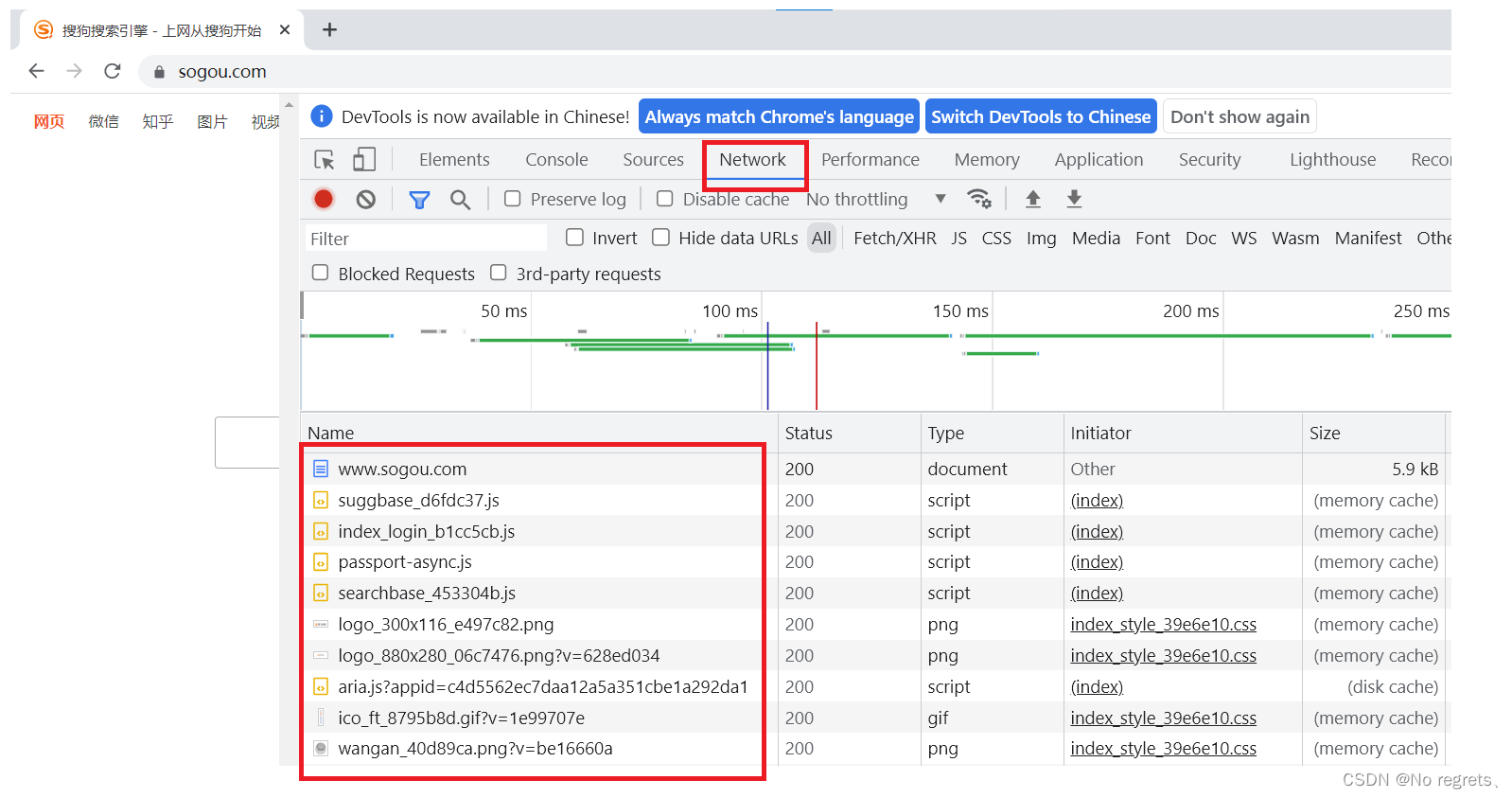
Task: Export HAR file with download arrow
Action: tap(1074, 199)
